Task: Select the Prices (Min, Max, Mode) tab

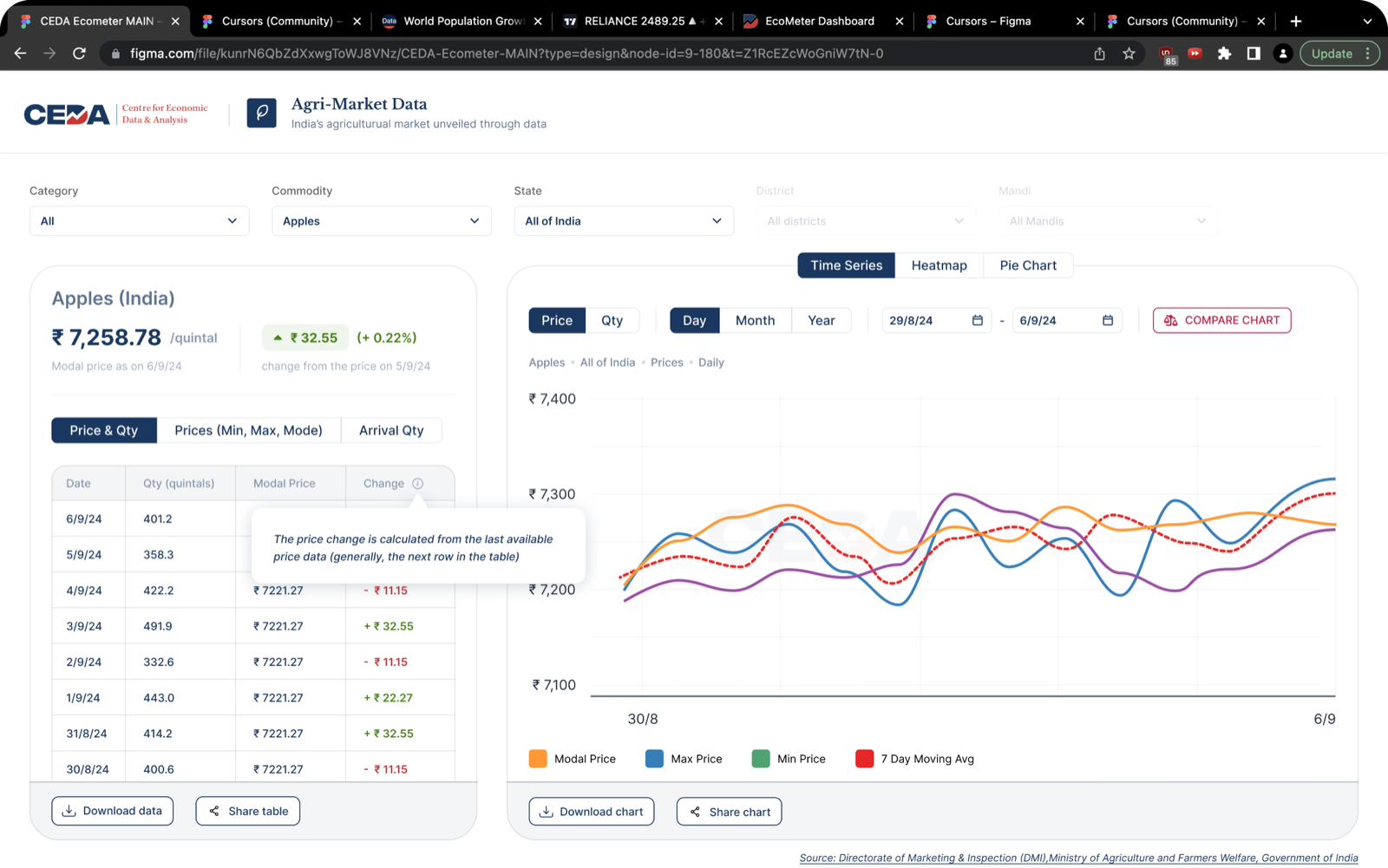Action: pyautogui.click(x=248, y=430)
